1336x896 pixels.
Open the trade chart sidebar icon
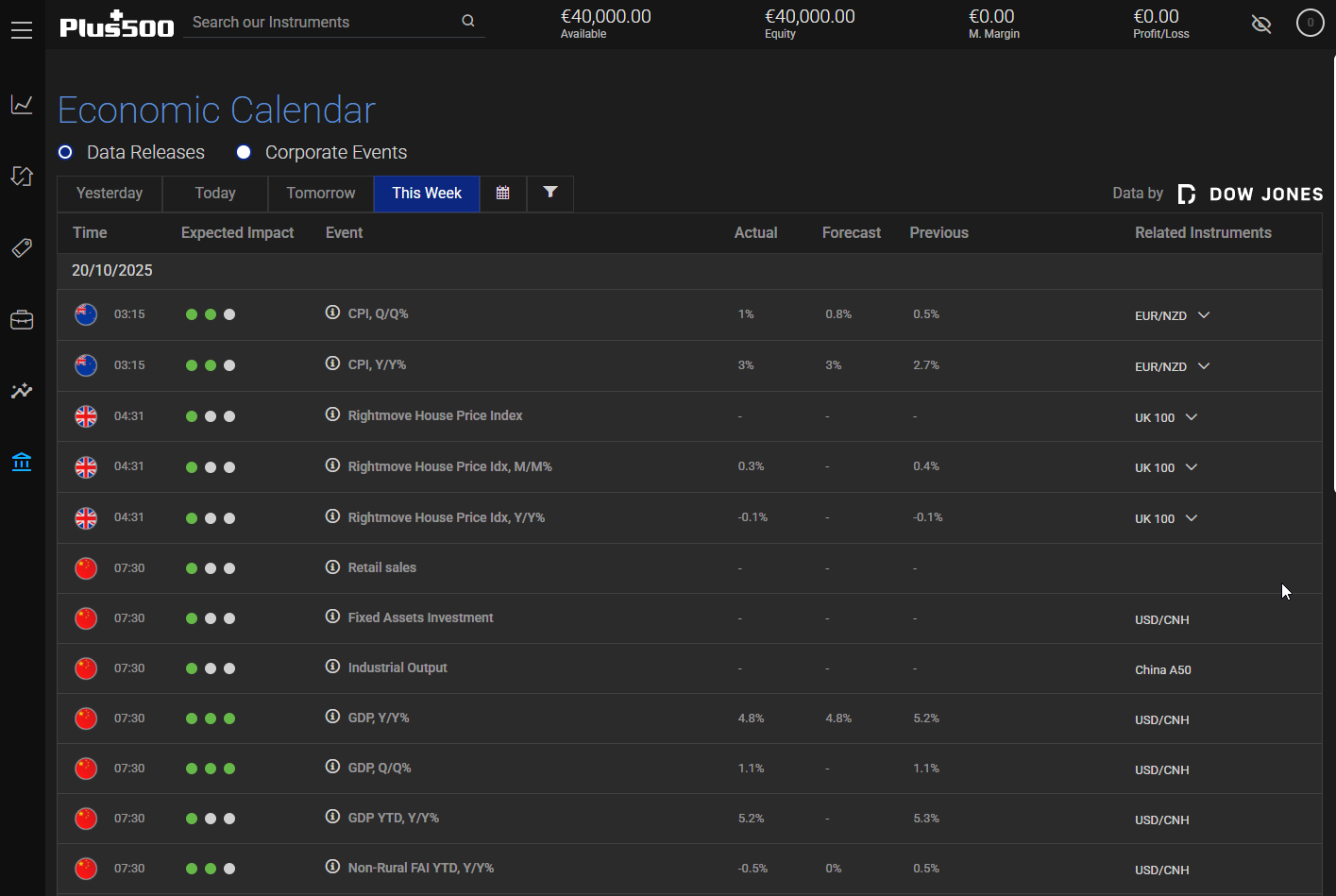22,104
